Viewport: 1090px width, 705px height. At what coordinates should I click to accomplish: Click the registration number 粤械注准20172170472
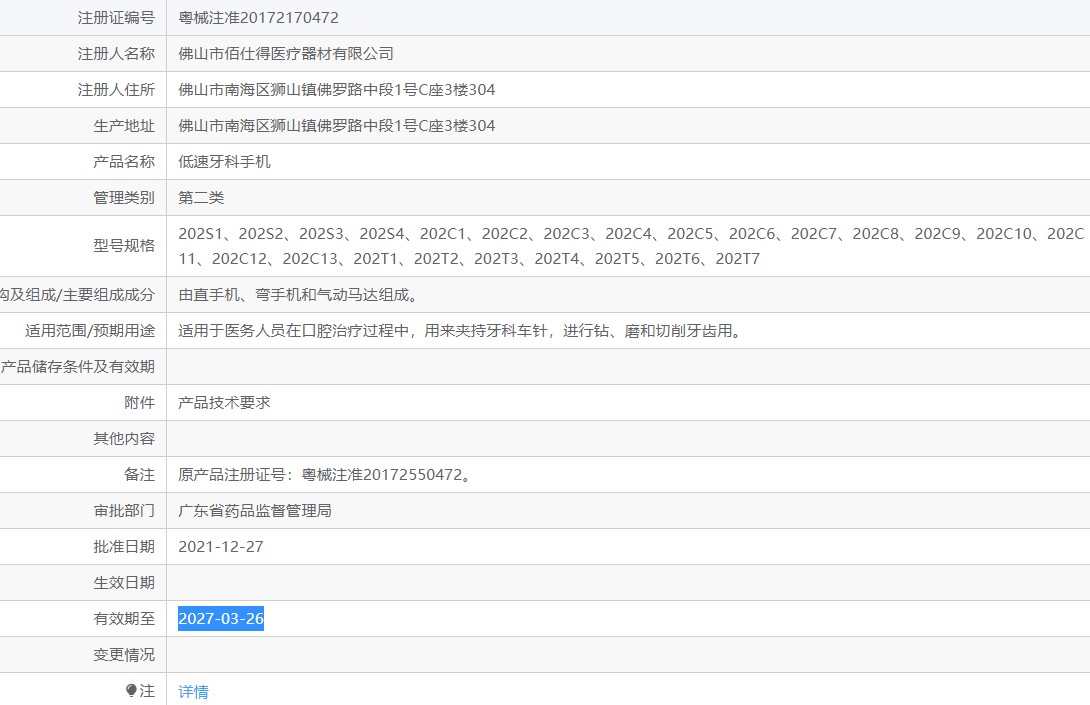tap(259, 18)
